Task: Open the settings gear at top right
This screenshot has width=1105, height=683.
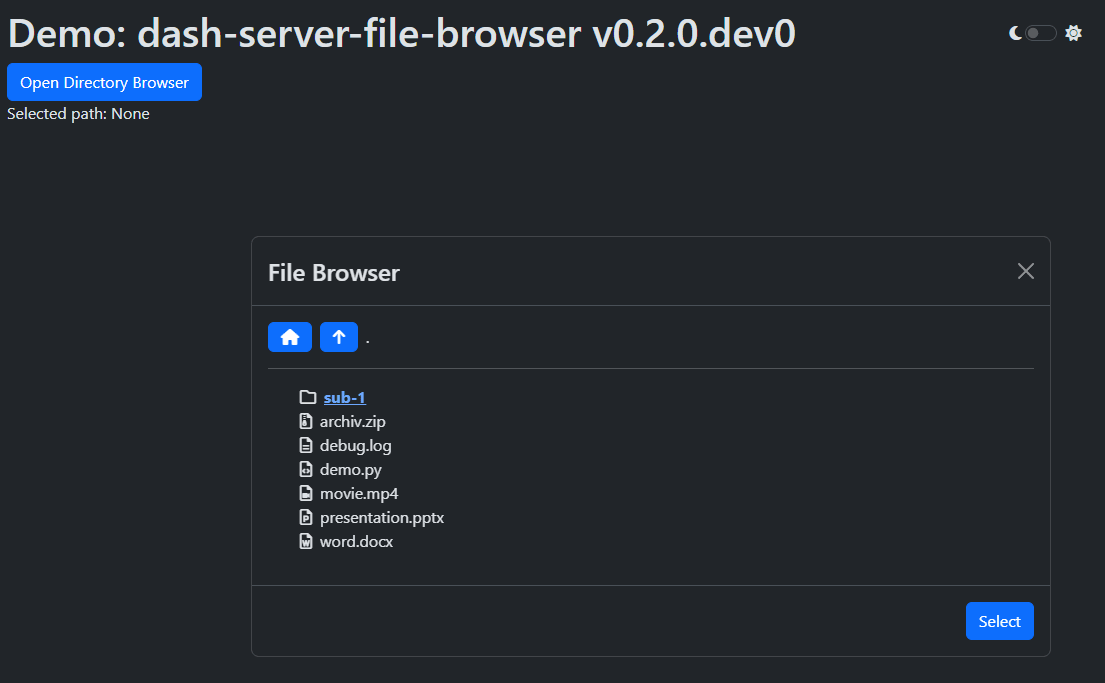Action: click(1073, 32)
